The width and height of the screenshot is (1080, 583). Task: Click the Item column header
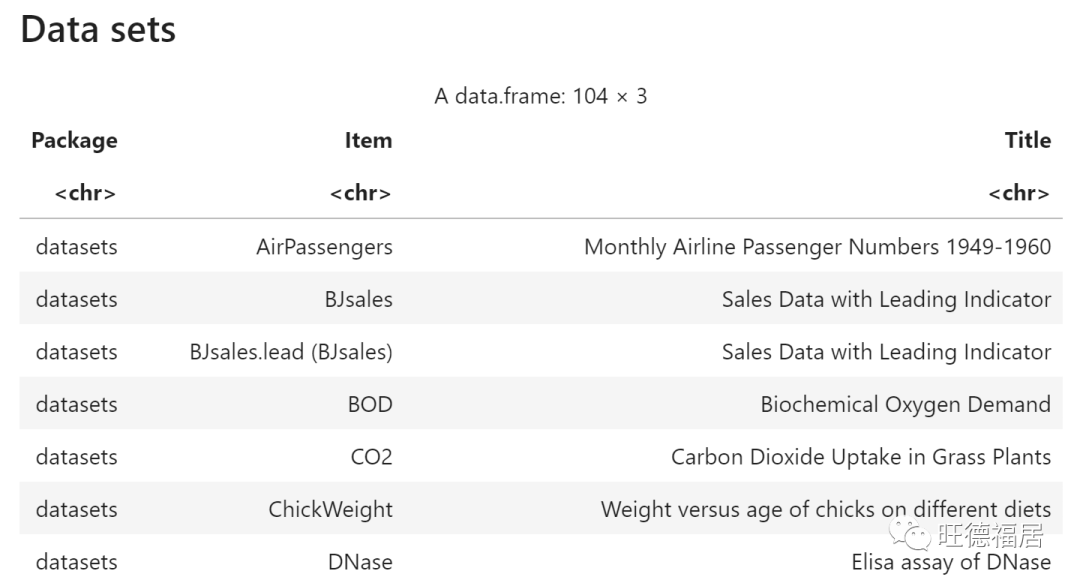(x=368, y=141)
